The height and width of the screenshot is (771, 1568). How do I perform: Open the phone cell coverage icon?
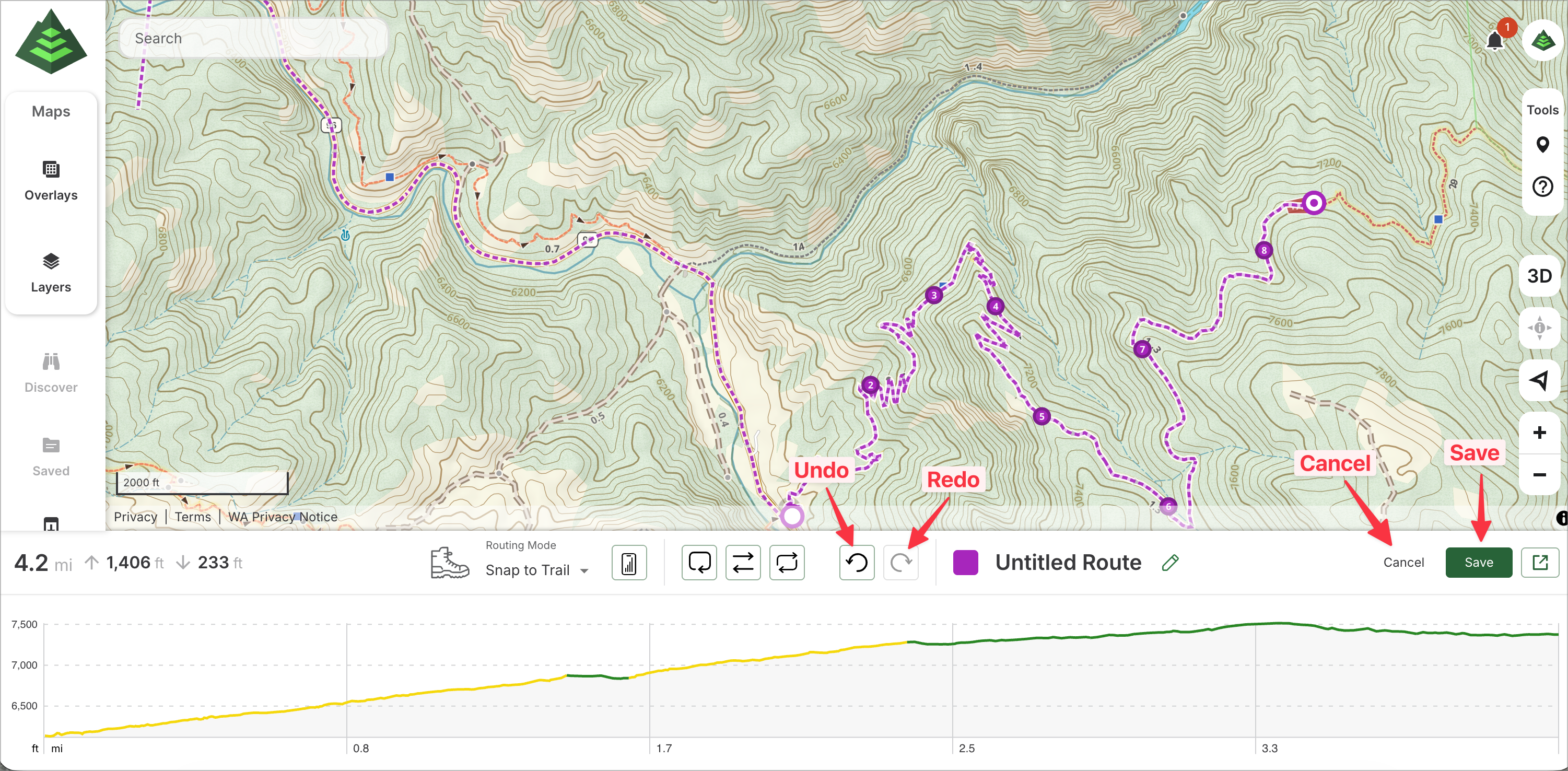point(629,562)
